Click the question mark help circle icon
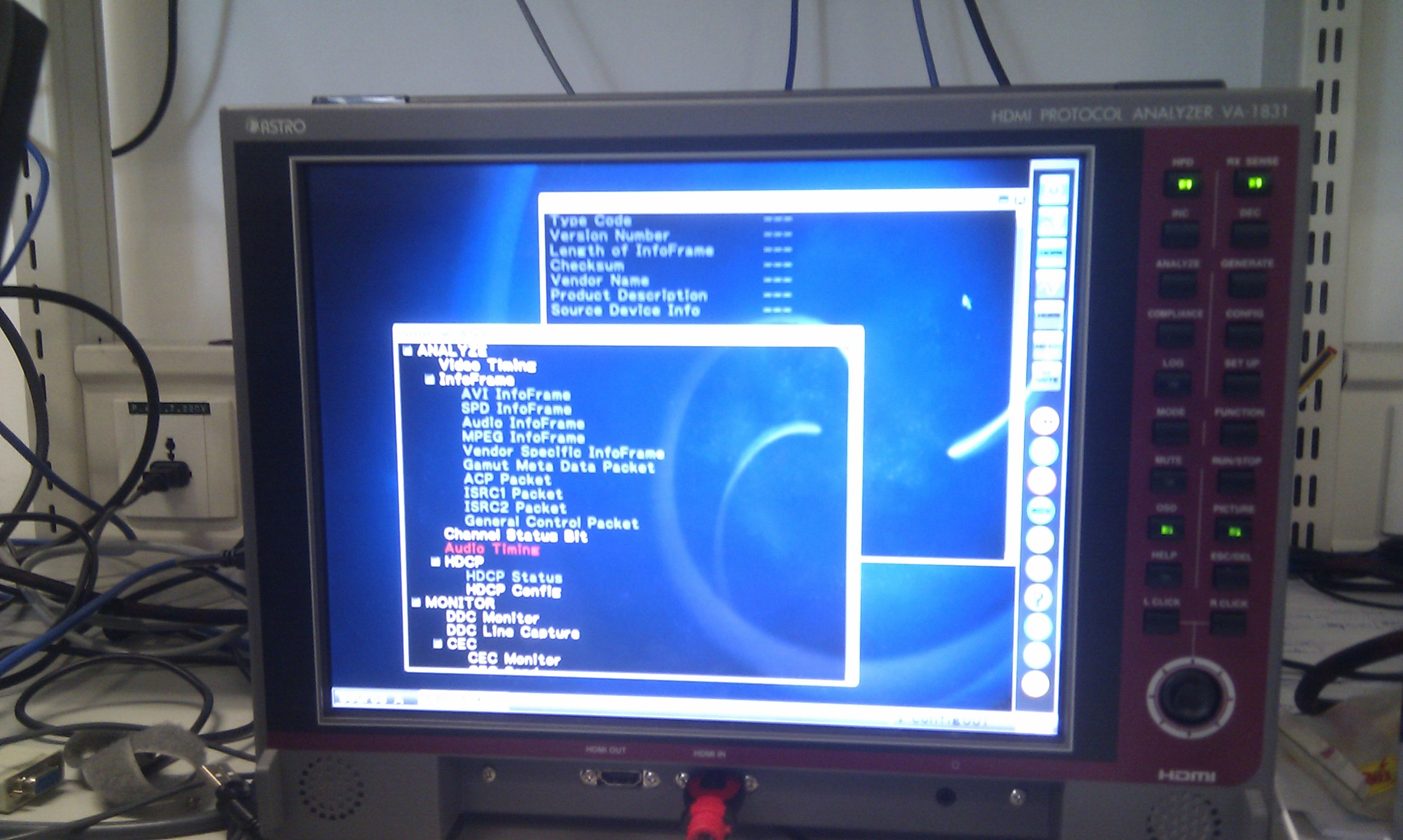 coord(1039,598)
